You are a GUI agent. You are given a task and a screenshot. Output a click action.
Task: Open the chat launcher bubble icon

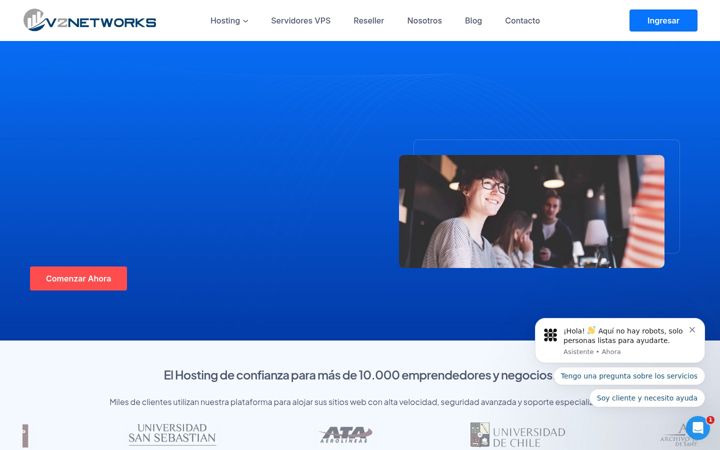[x=698, y=428]
